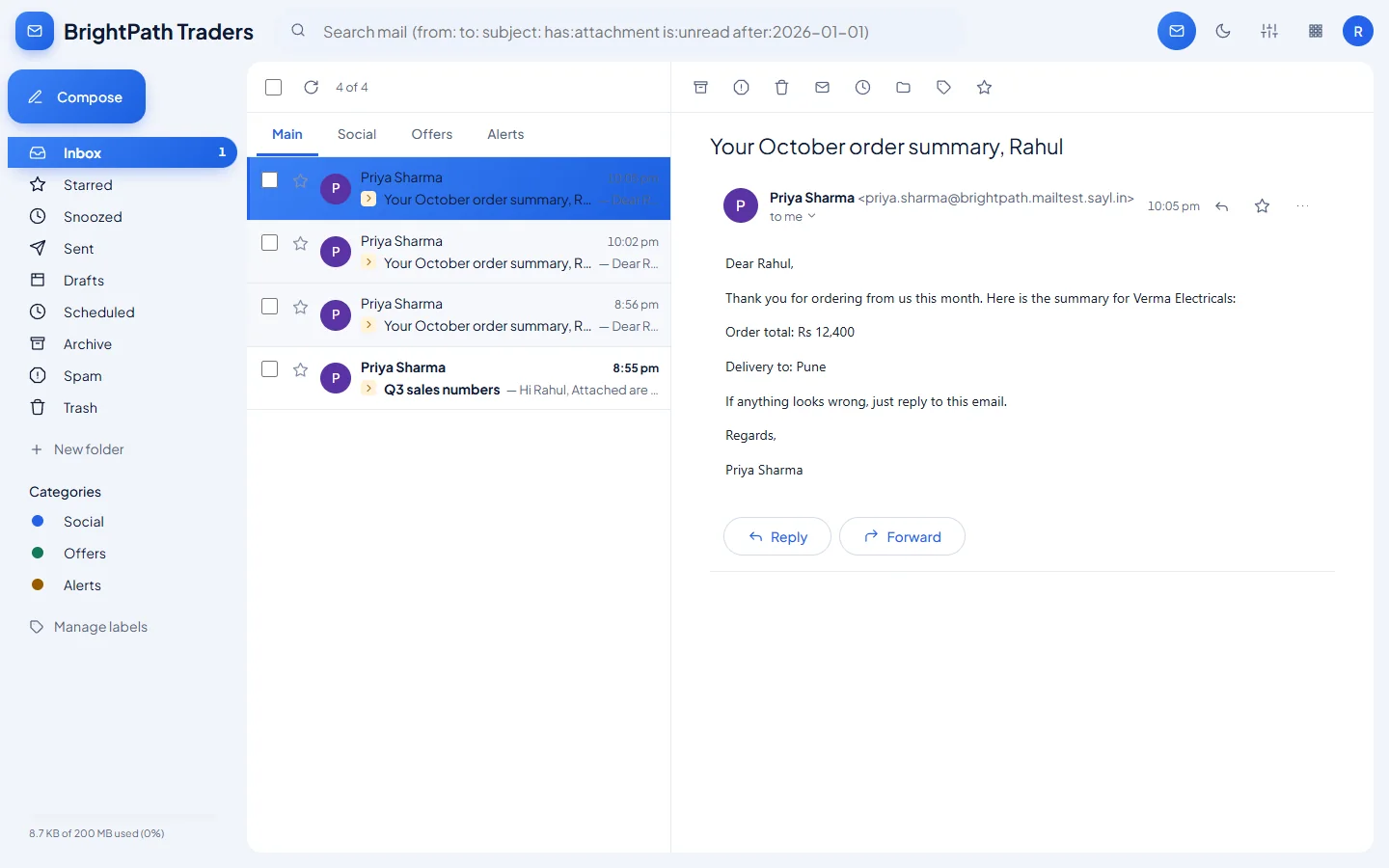Click the sender address priya.sharma@brightpath.mailtest.sayl.in

click(x=996, y=198)
